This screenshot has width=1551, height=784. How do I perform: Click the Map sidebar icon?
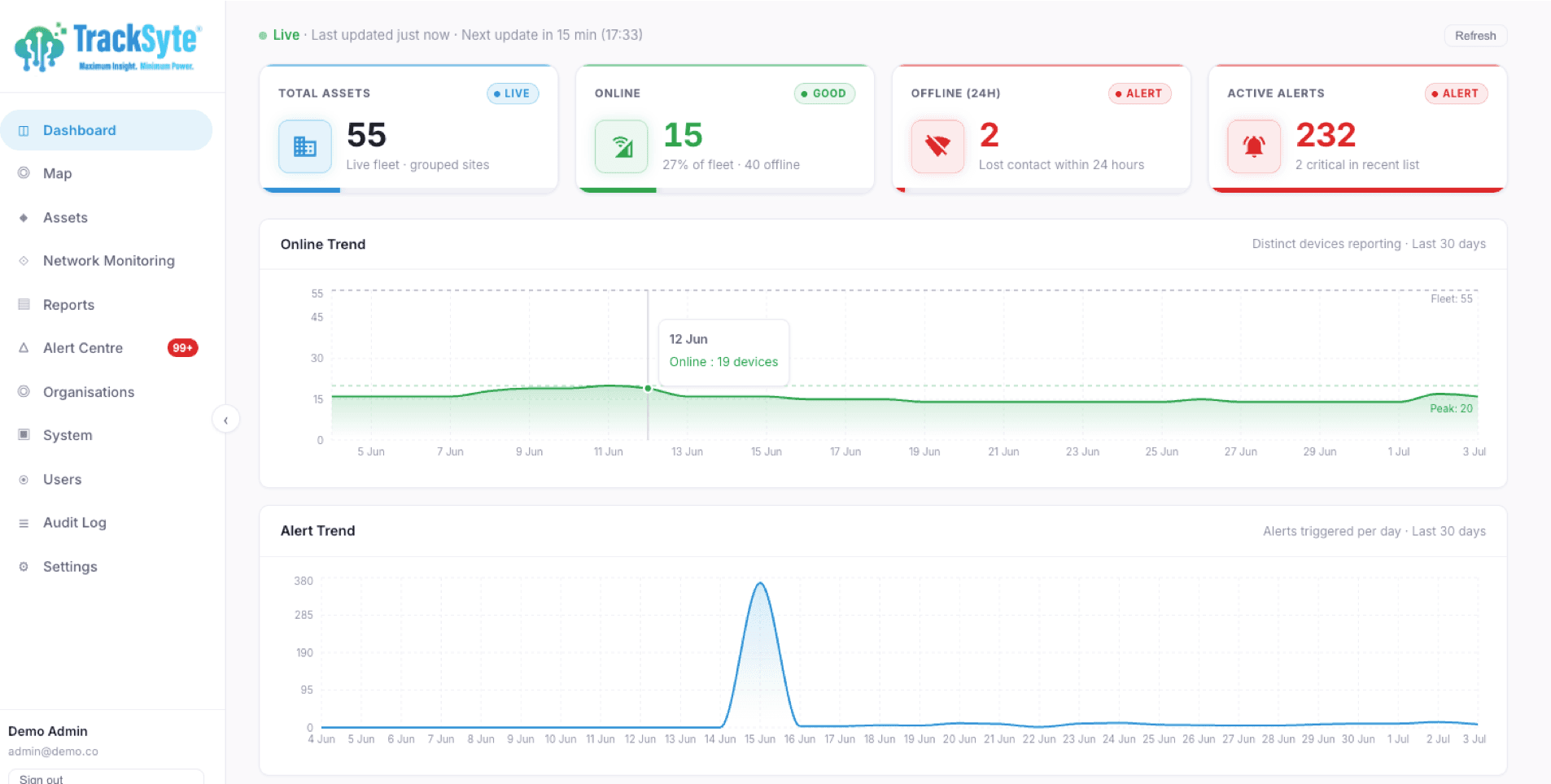(x=24, y=173)
